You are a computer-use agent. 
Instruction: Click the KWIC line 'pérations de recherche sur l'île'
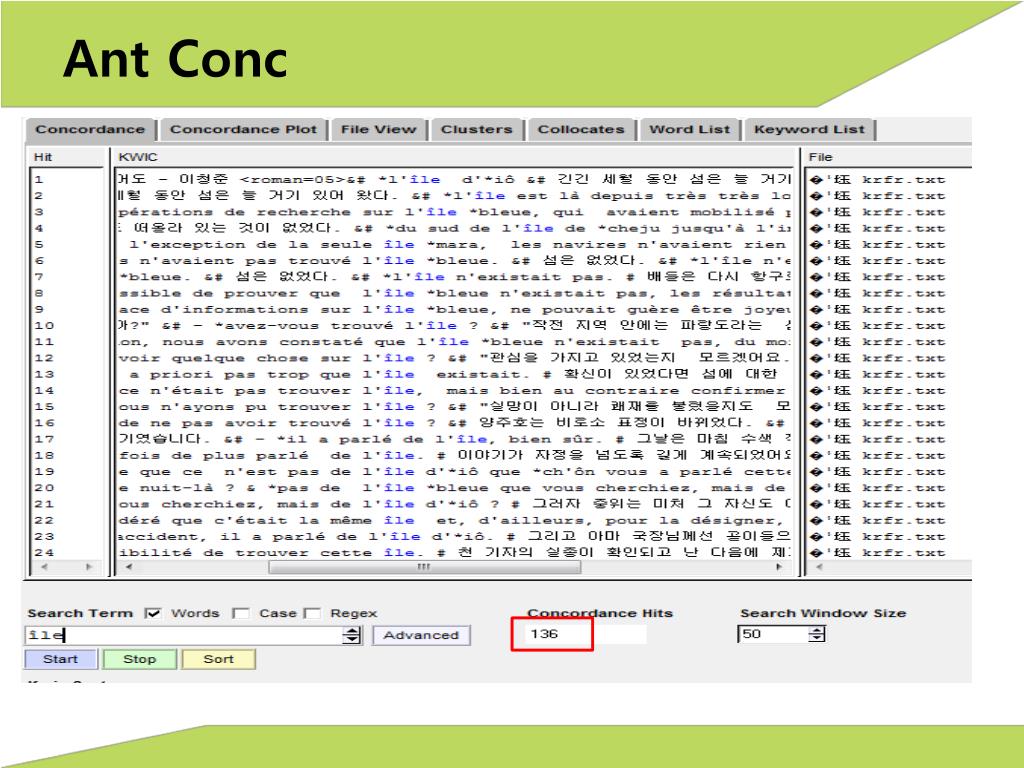[x=455, y=212]
